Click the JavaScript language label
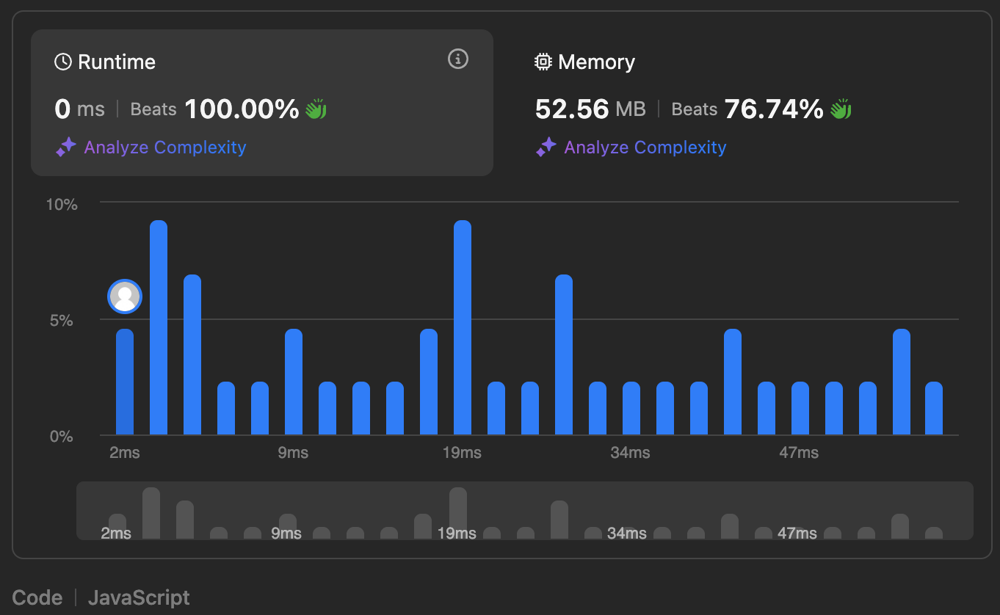The height and width of the screenshot is (615, 1000). 139,598
